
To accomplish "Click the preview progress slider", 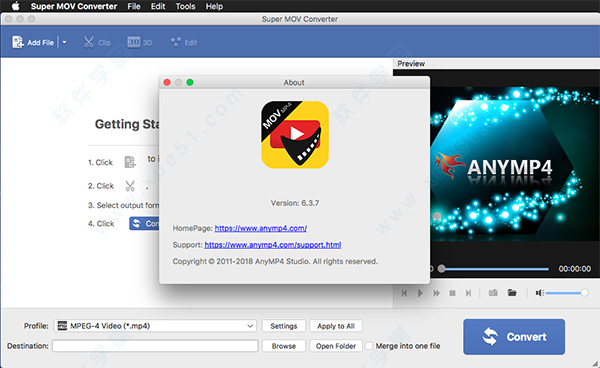I will (494, 269).
